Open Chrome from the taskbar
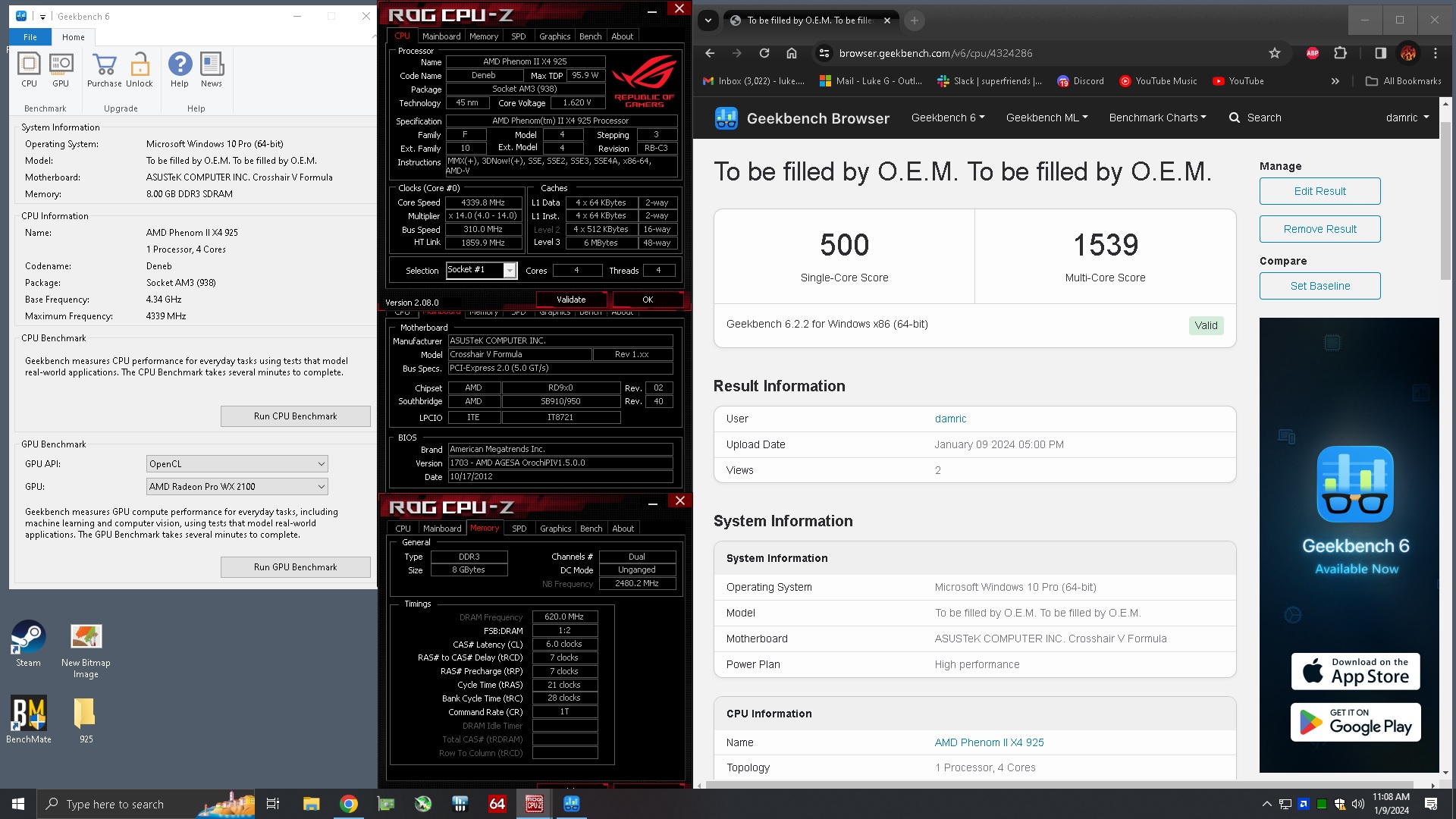Image resolution: width=1456 pixels, height=819 pixels. tap(349, 804)
